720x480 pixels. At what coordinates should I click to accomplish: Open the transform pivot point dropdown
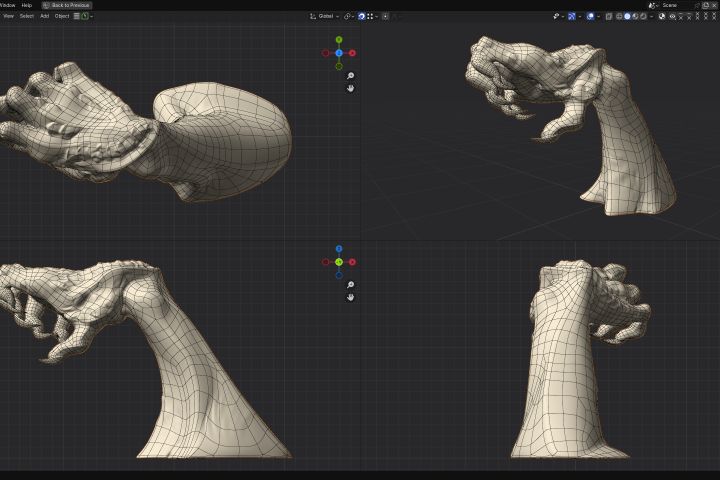(349, 16)
